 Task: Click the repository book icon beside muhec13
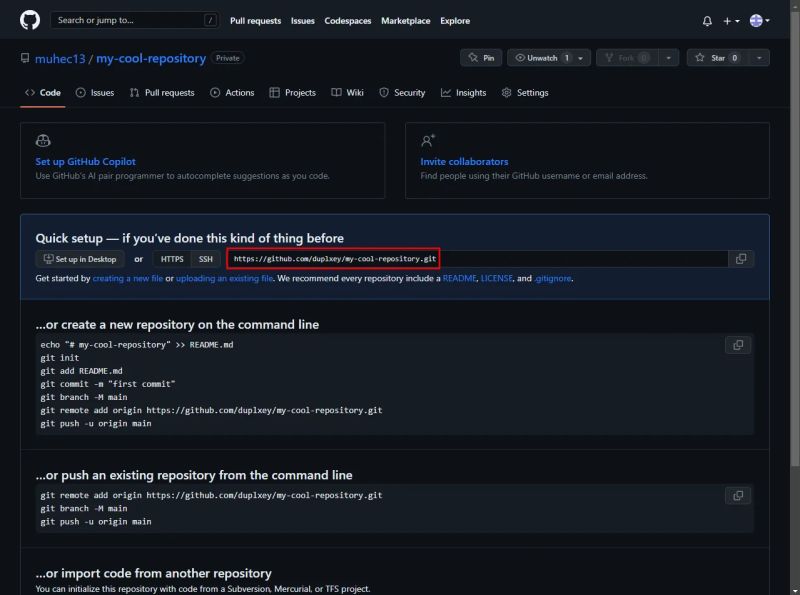[x=26, y=57]
